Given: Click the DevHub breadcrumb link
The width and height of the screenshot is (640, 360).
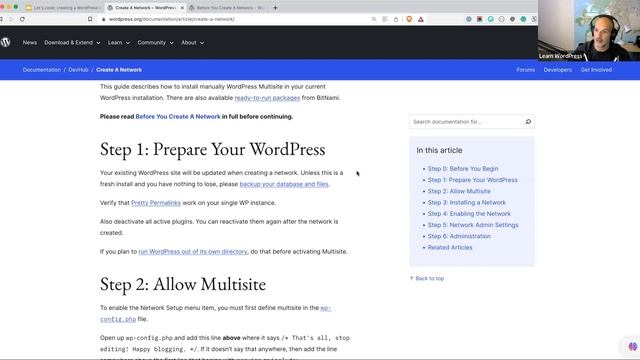Looking at the screenshot, I should (x=78, y=70).
